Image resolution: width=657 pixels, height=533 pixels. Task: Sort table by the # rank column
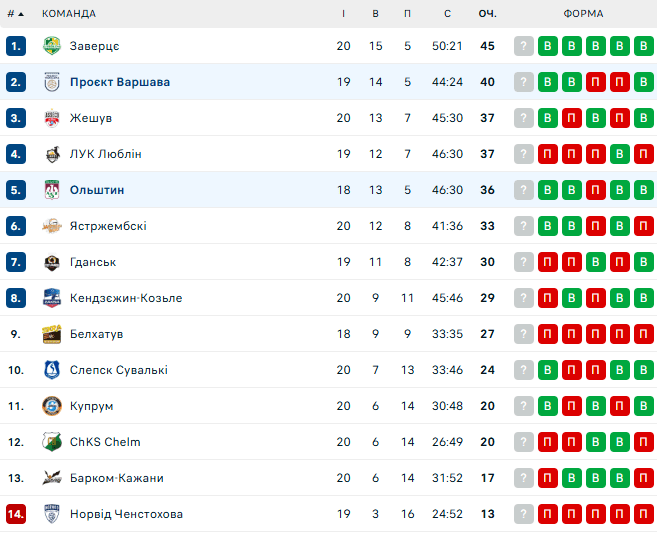15,13
